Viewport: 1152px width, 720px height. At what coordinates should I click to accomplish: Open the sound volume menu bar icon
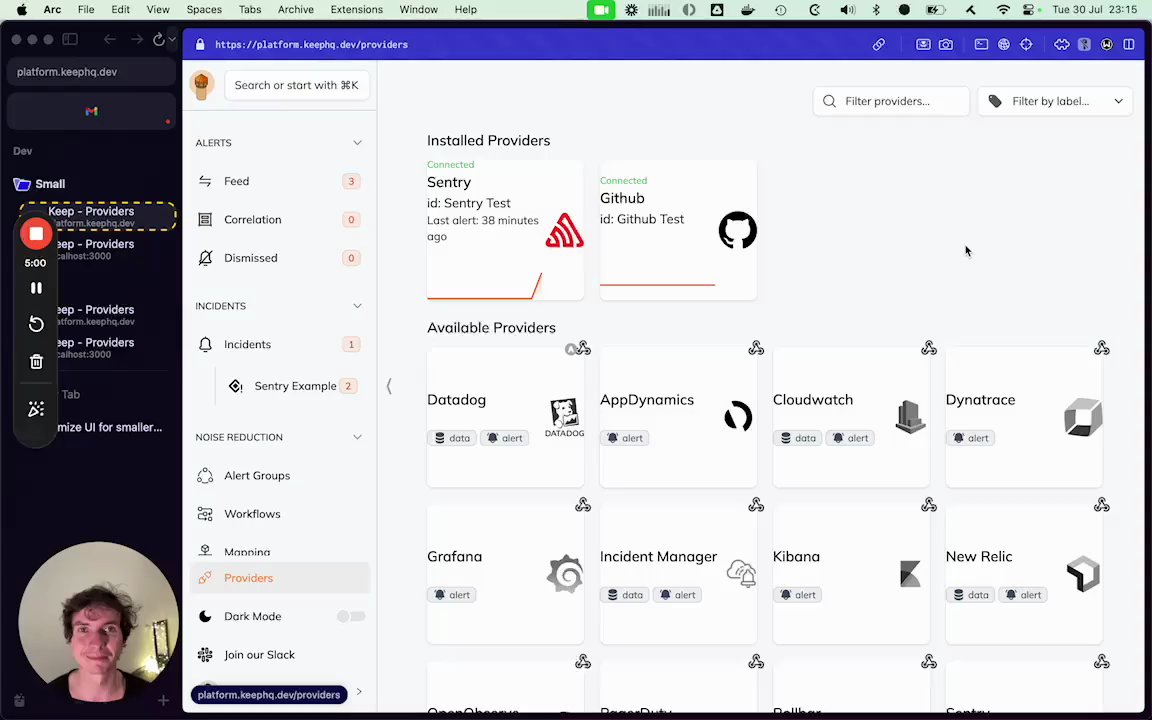coord(847,10)
